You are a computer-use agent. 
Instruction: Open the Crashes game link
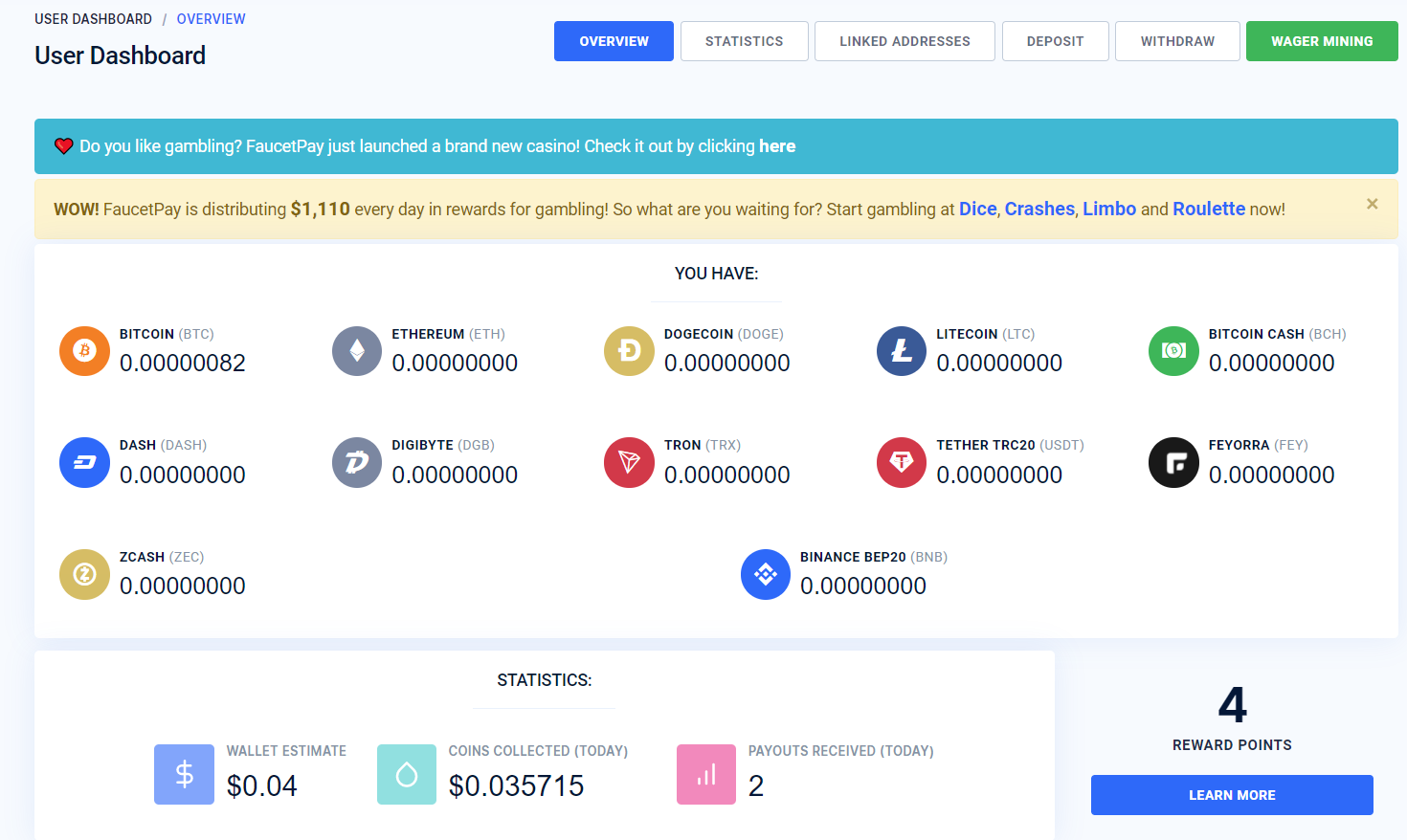pyautogui.click(x=1039, y=209)
